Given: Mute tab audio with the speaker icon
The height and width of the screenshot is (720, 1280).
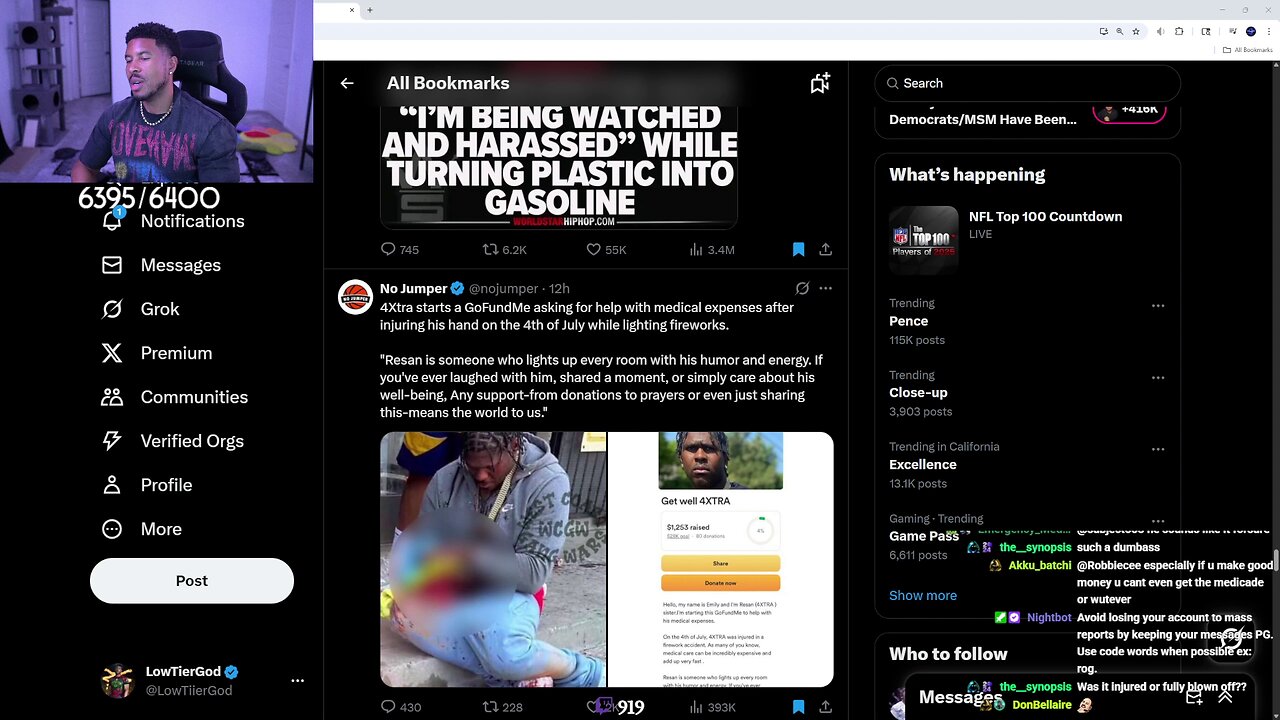Looking at the screenshot, I should pos(1160,32).
